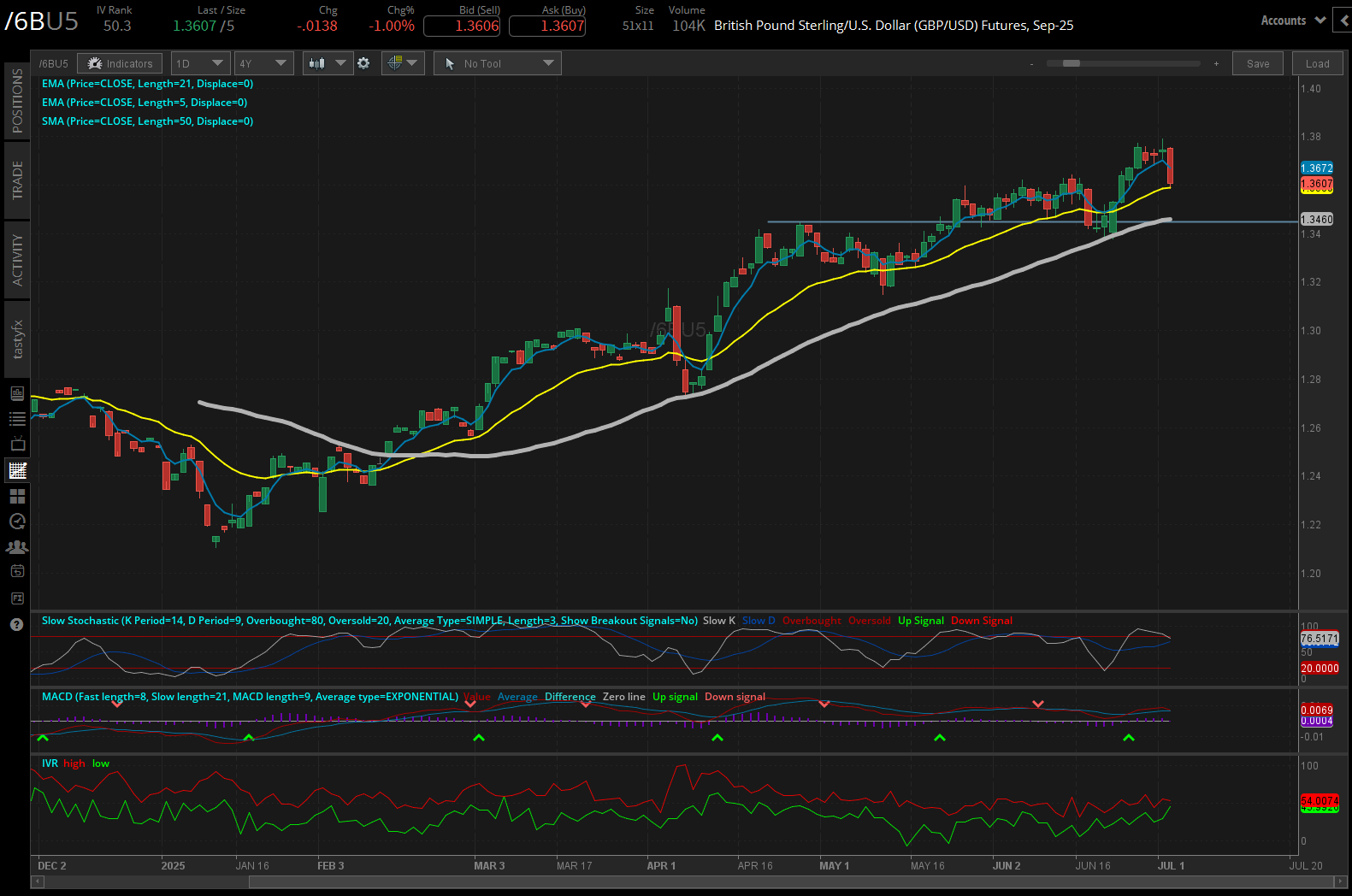This screenshot has height=896, width=1352.
Task: Select the EMA Length=5 indicator label
Action: (145, 103)
